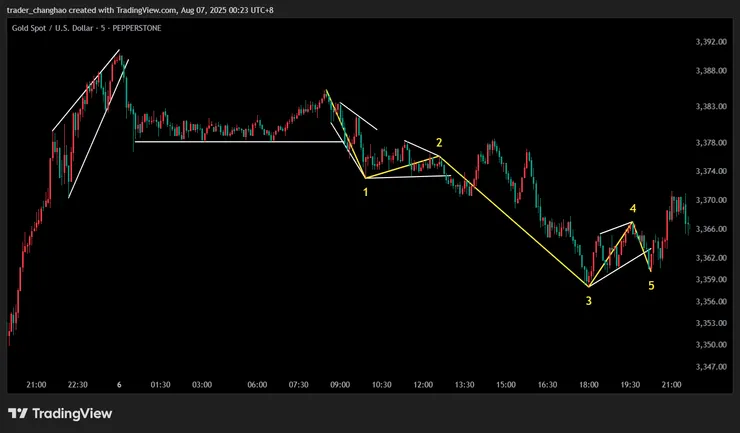Click the 3,356.00 price axis label

tap(711, 301)
